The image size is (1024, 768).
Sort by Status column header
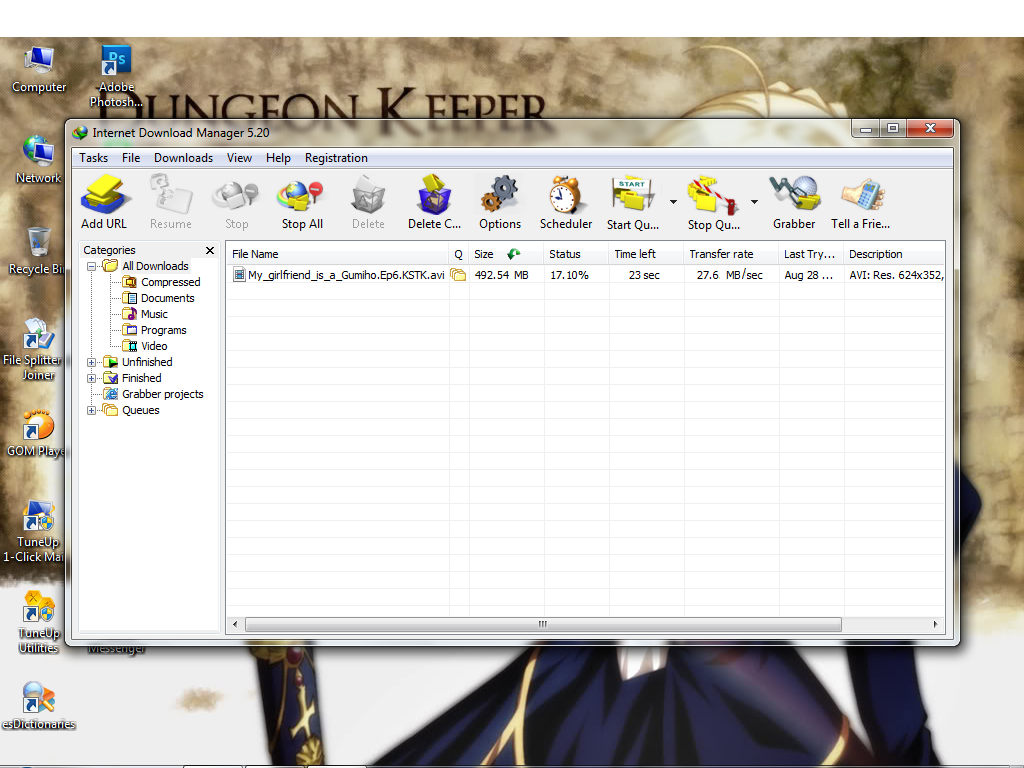click(576, 254)
